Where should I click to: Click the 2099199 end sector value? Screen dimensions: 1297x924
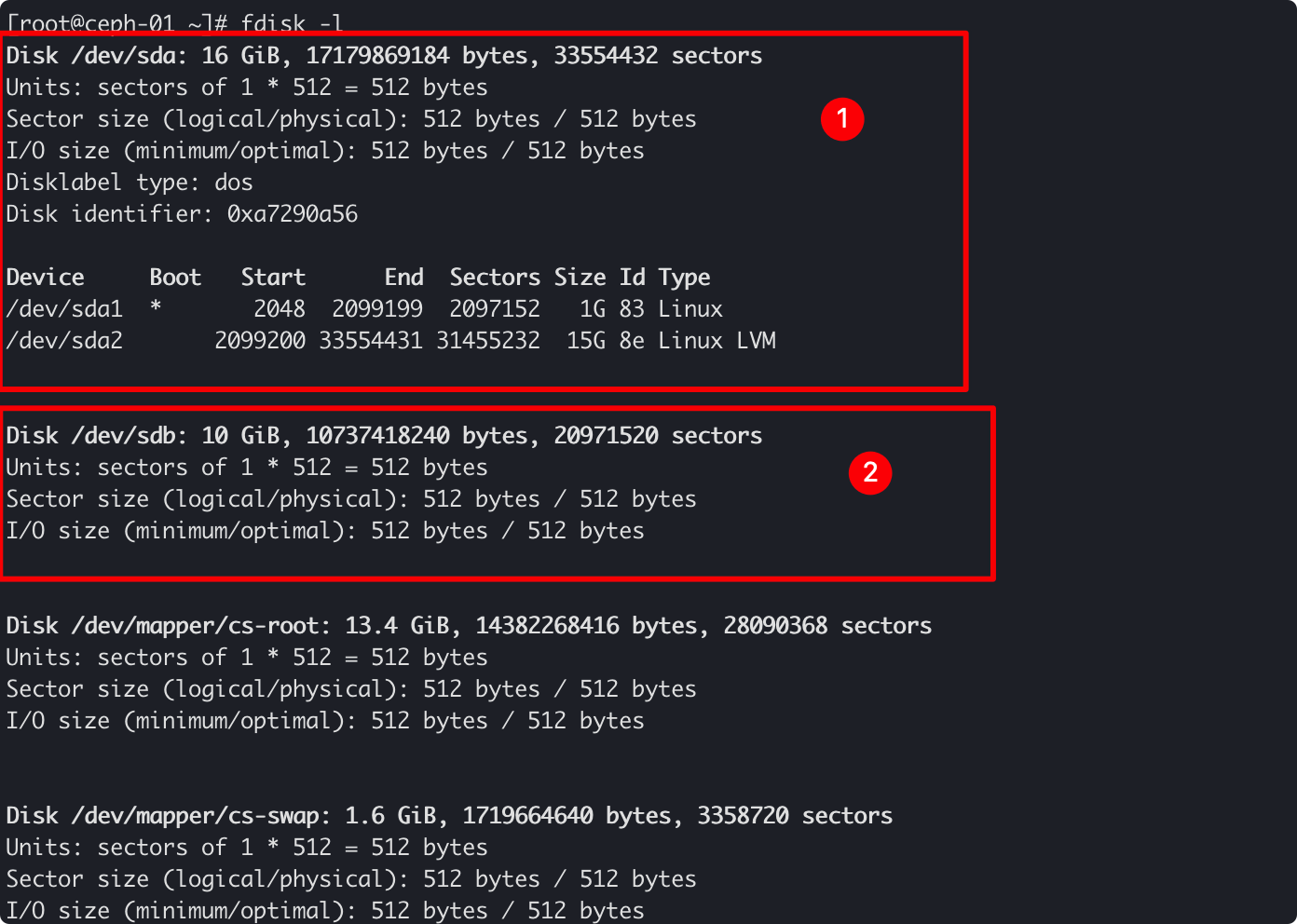coord(377,309)
